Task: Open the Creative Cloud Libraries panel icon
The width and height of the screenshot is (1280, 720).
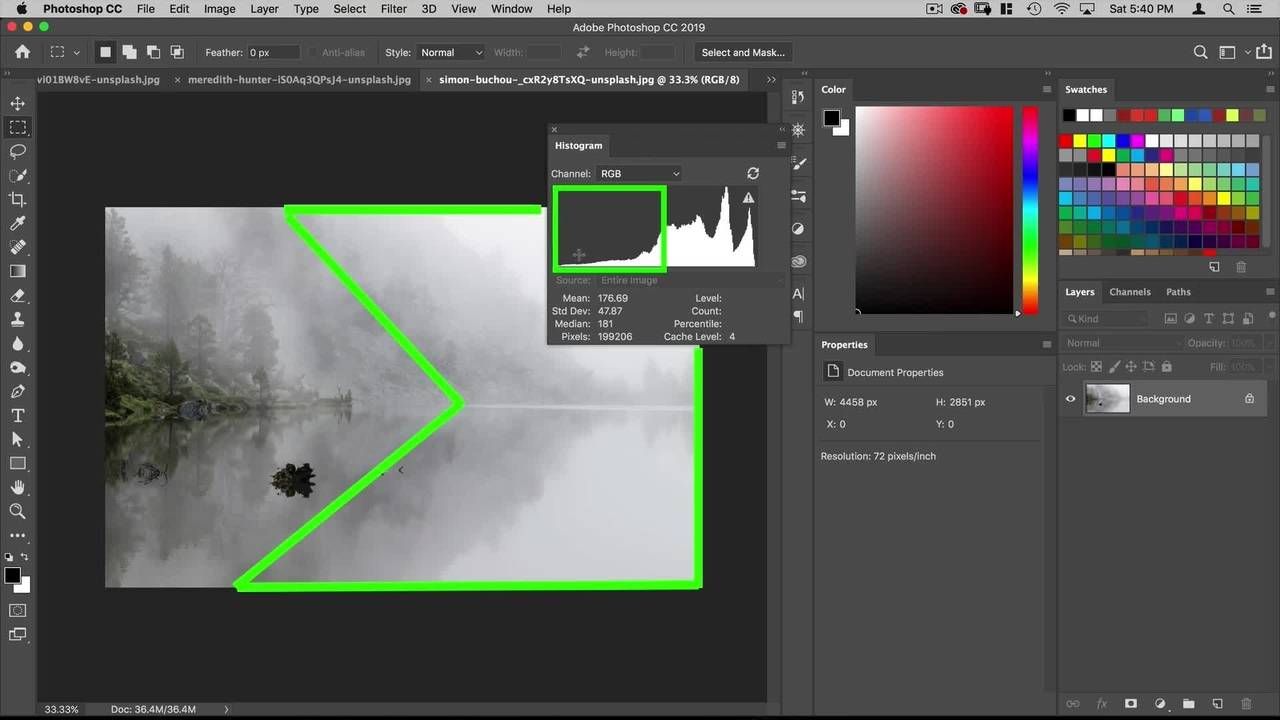Action: [798, 262]
